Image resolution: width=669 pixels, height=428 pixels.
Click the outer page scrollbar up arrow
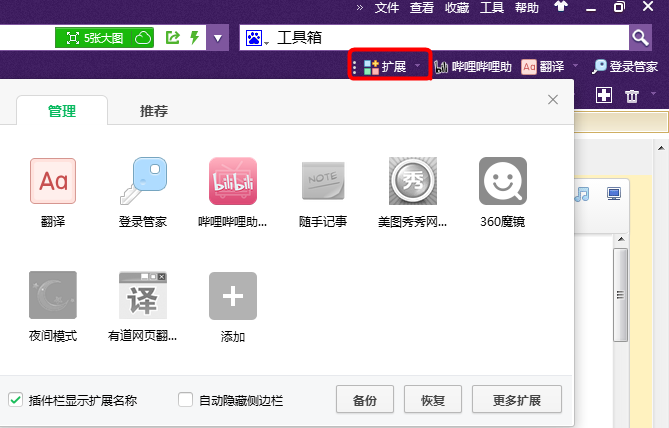pyautogui.click(x=661, y=148)
